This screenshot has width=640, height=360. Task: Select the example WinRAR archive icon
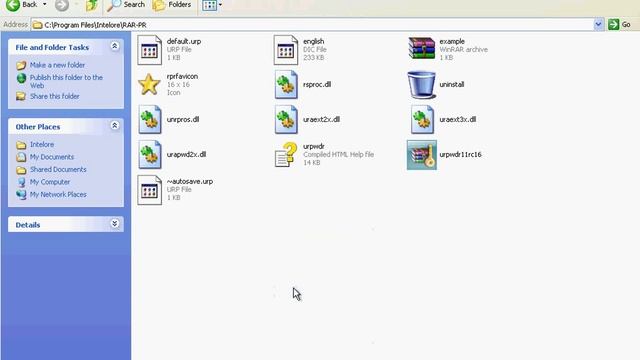click(x=422, y=49)
